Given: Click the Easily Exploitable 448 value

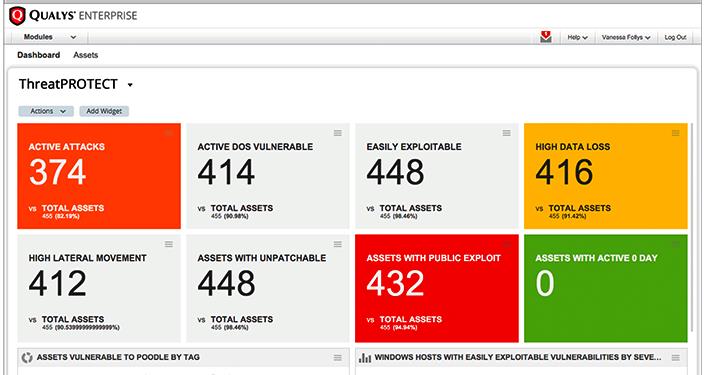Looking at the screenshot, I should tap(395, 173).
